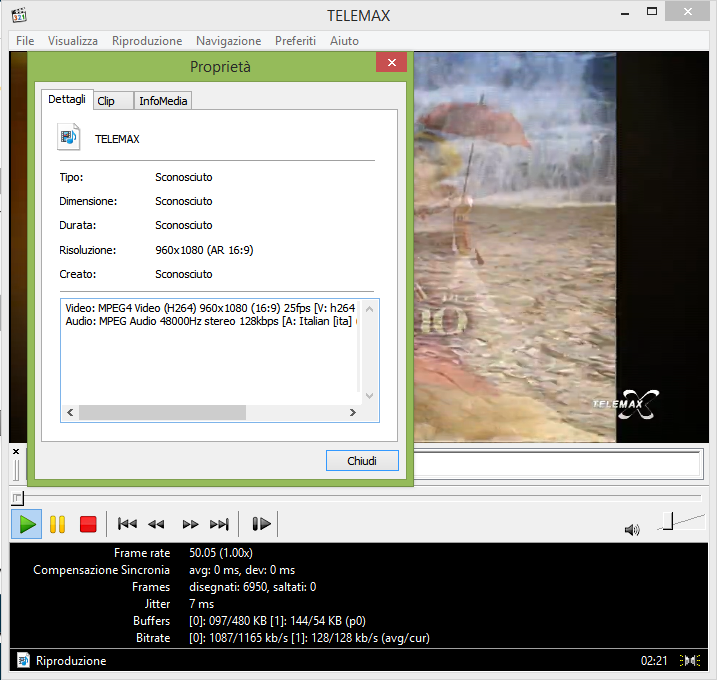Click the Audio MPEG Audio stream line
This screenshot has width=717, height=680.
[210, 321]
